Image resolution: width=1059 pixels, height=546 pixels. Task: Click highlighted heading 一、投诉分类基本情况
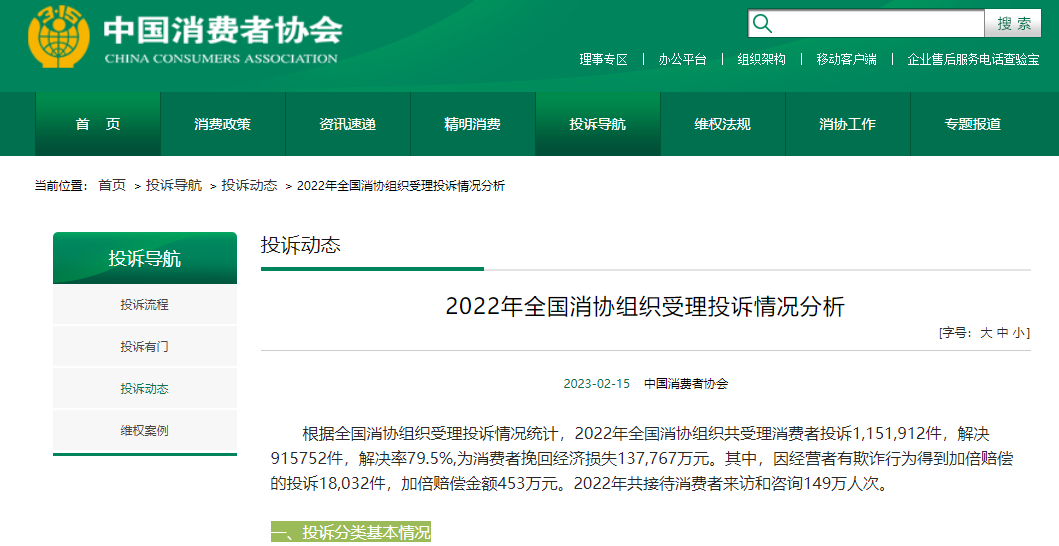[x=351, y=532]
